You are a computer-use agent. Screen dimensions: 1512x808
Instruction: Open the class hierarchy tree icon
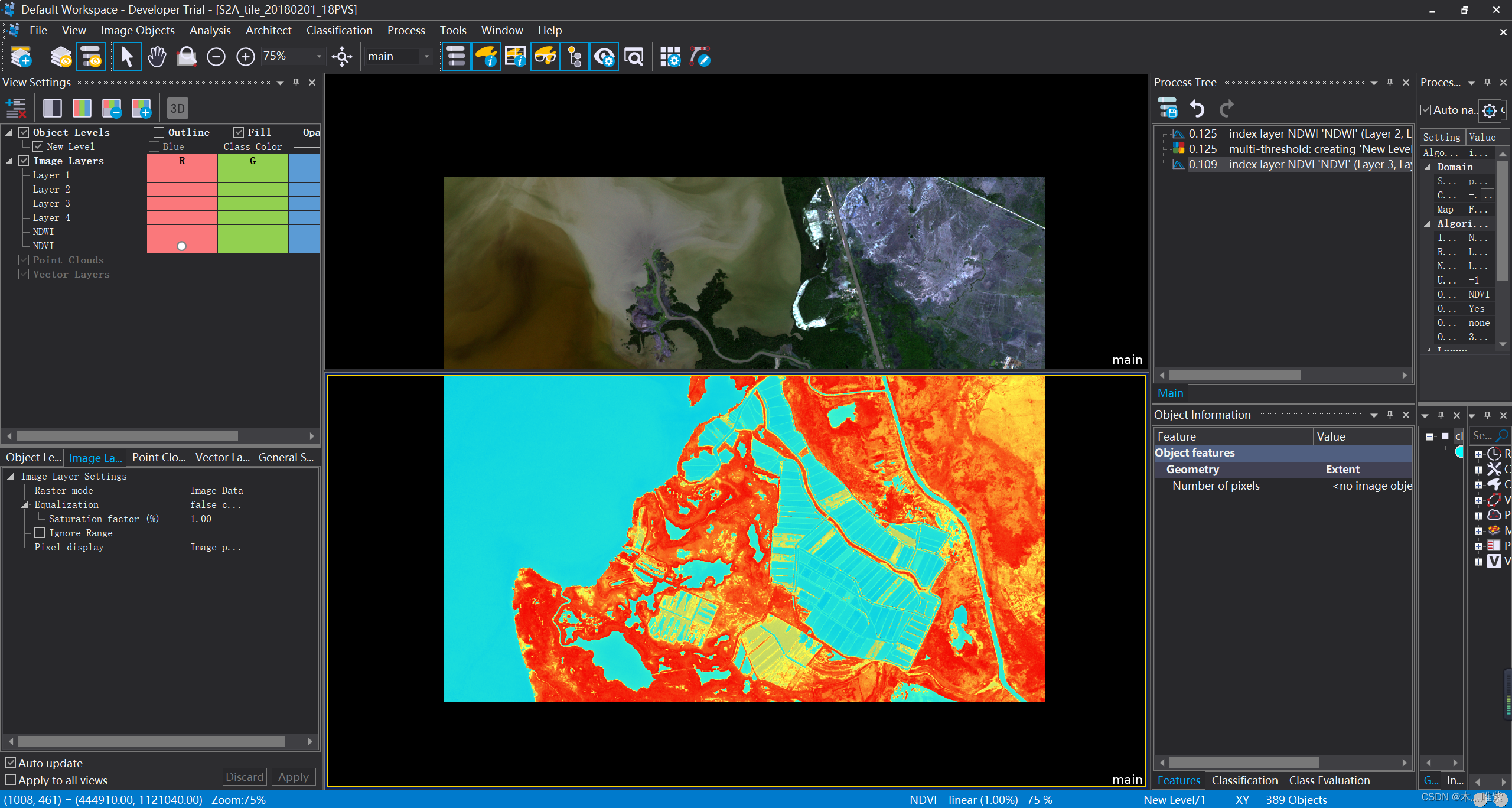(574, 57)
